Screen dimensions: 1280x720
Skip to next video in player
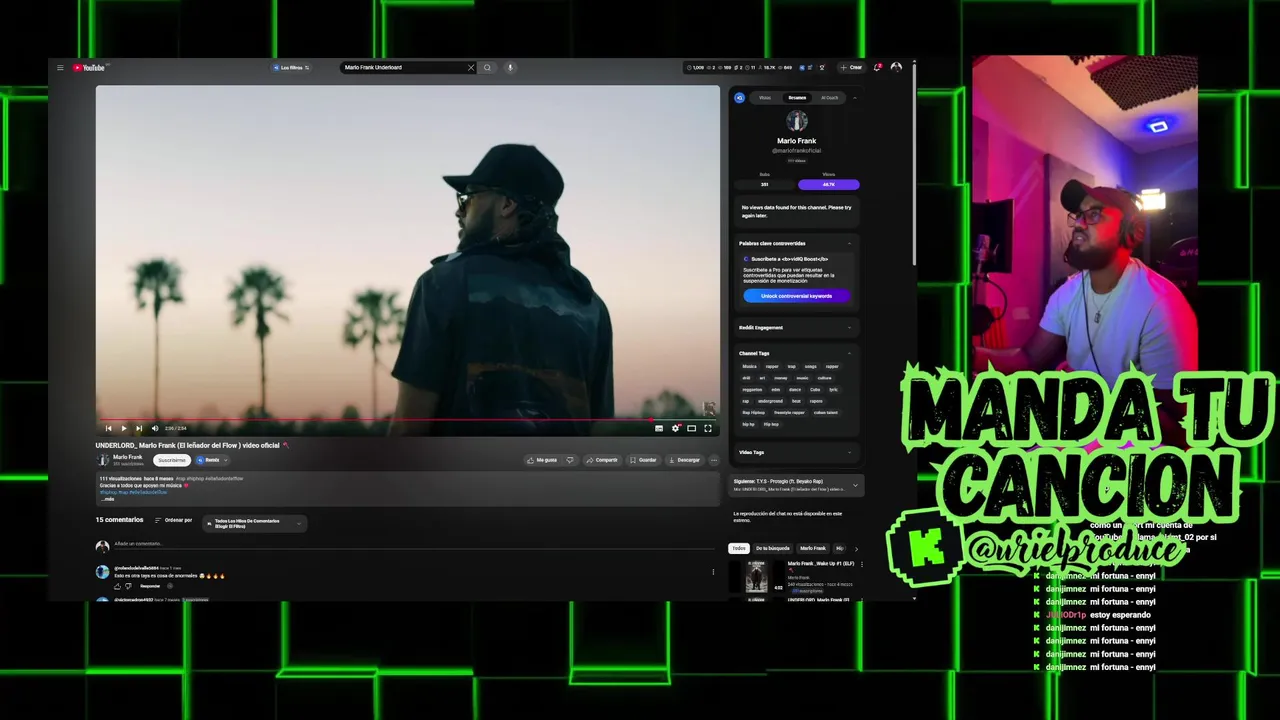pos(139,428)
